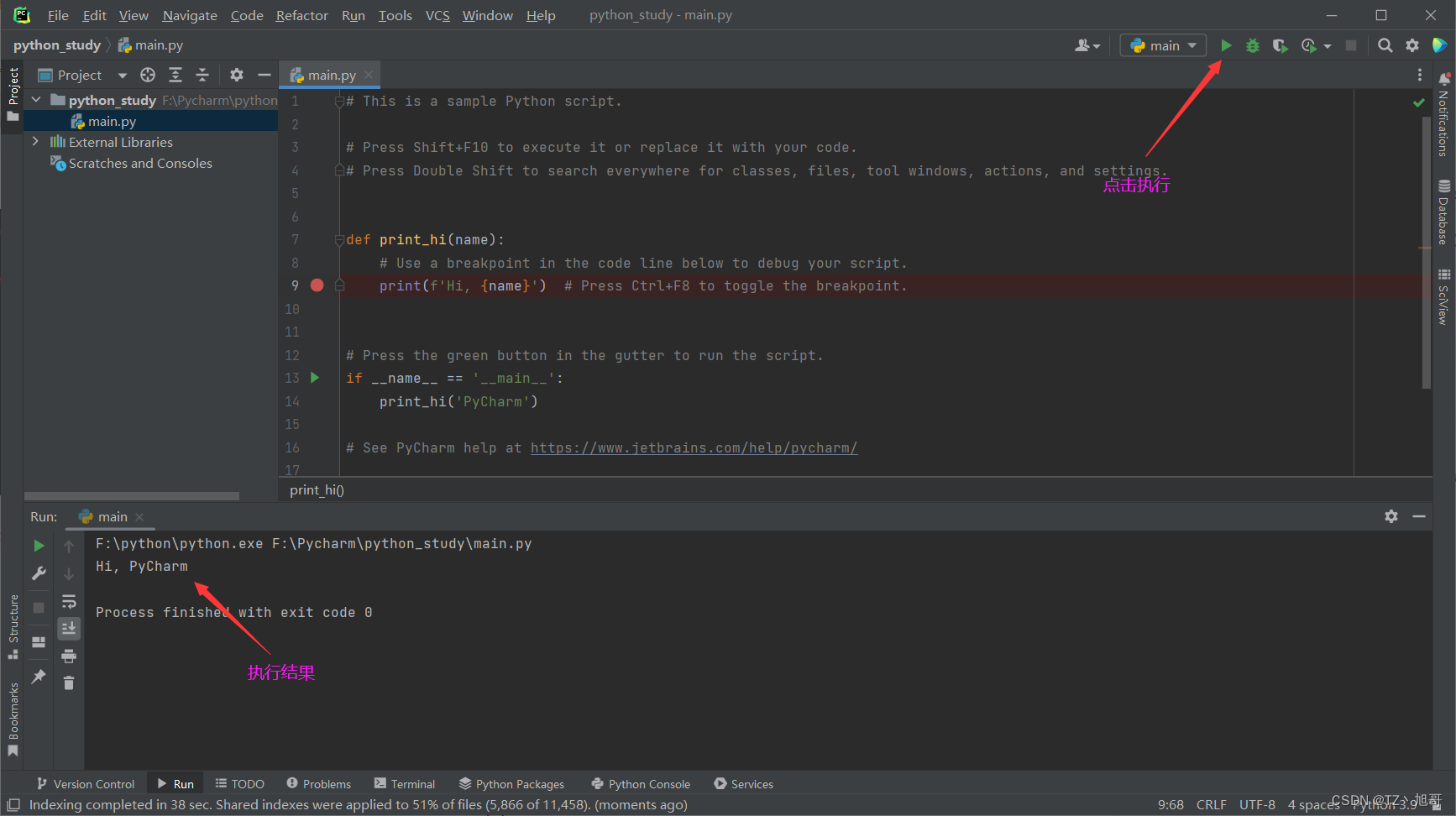Hide the Project tool window

[264, 75]
